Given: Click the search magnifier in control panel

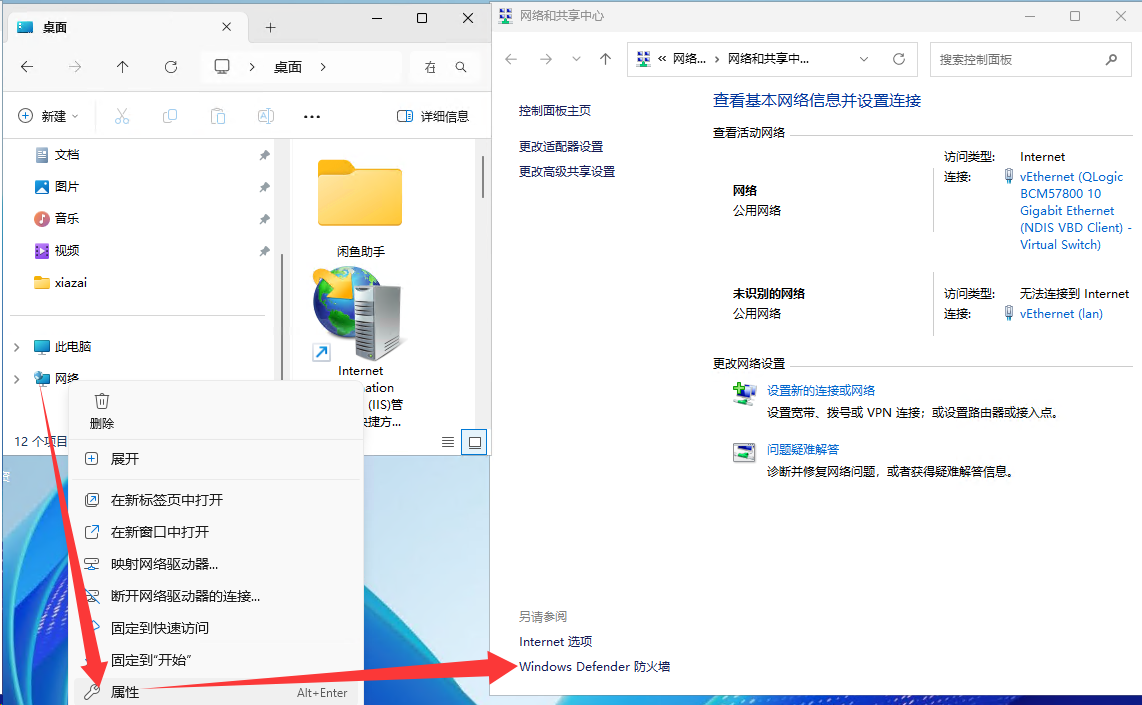Looking at the screenshot, I should click(1111, 59).
